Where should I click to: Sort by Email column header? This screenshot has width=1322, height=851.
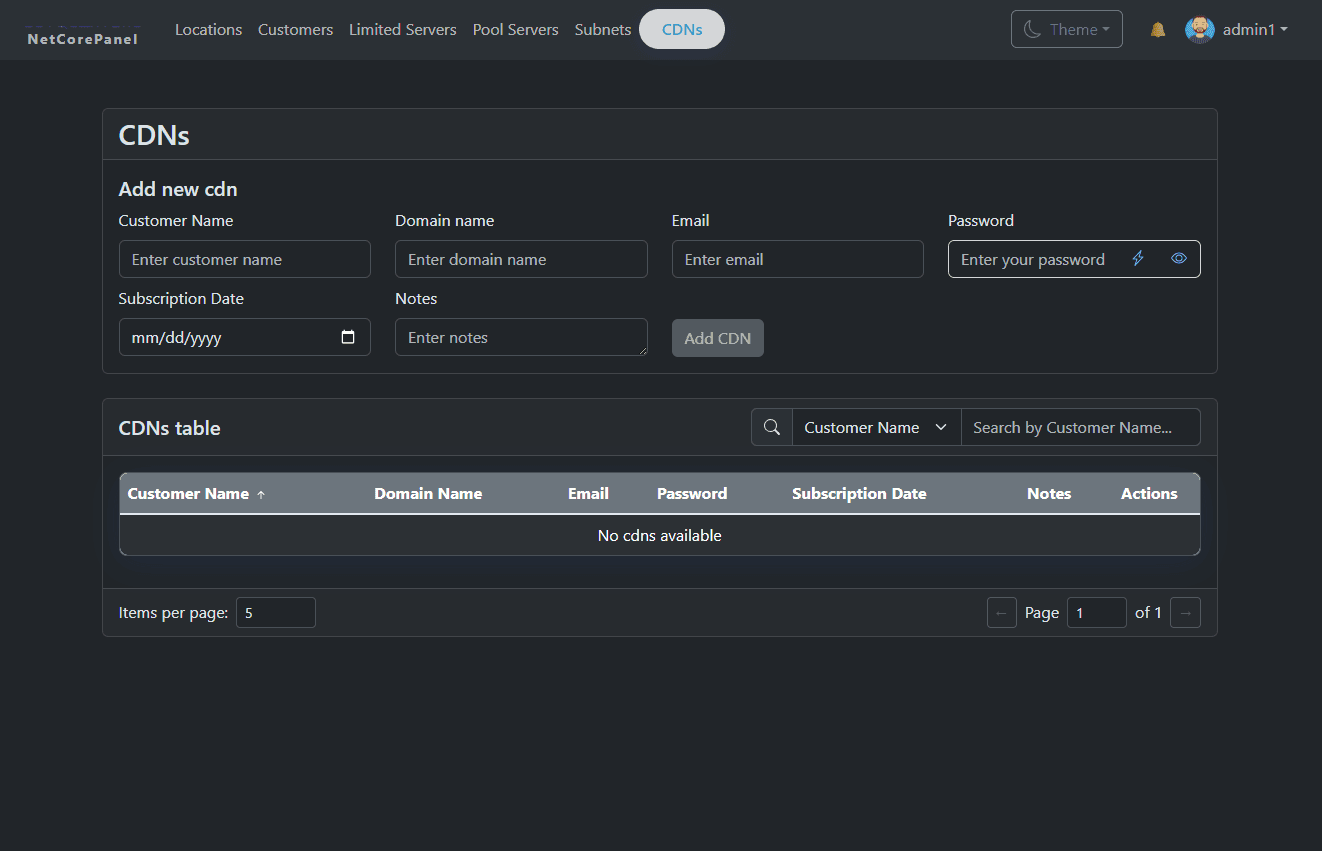pos(588,494)
